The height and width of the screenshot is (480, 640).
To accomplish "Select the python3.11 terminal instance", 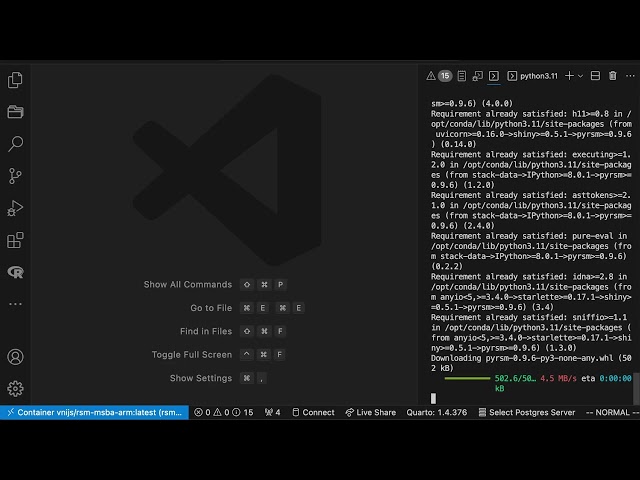I will 533,76.
